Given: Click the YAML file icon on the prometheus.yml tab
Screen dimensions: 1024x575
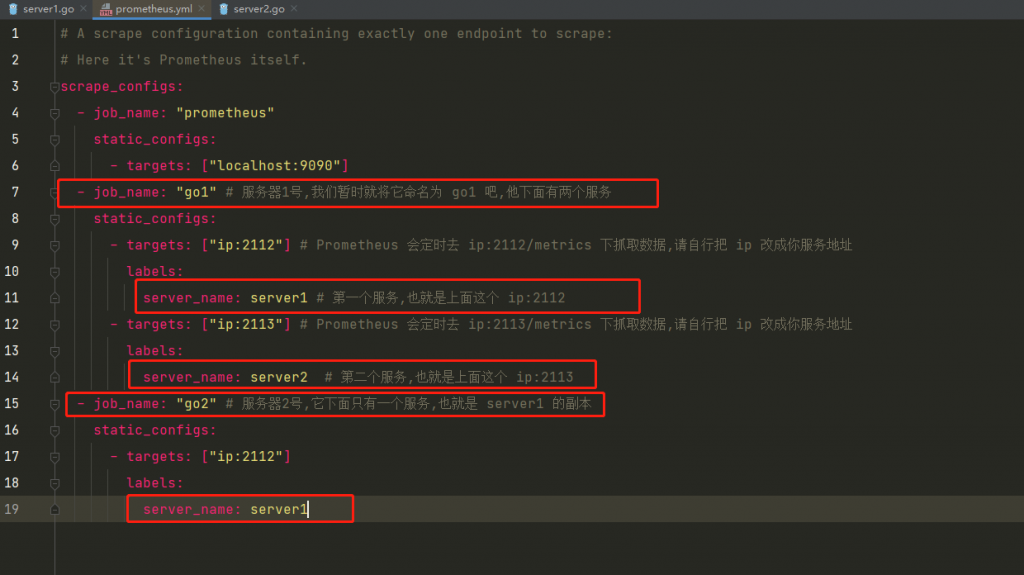Looking at the screenshot, I should [x=106, y=9].
